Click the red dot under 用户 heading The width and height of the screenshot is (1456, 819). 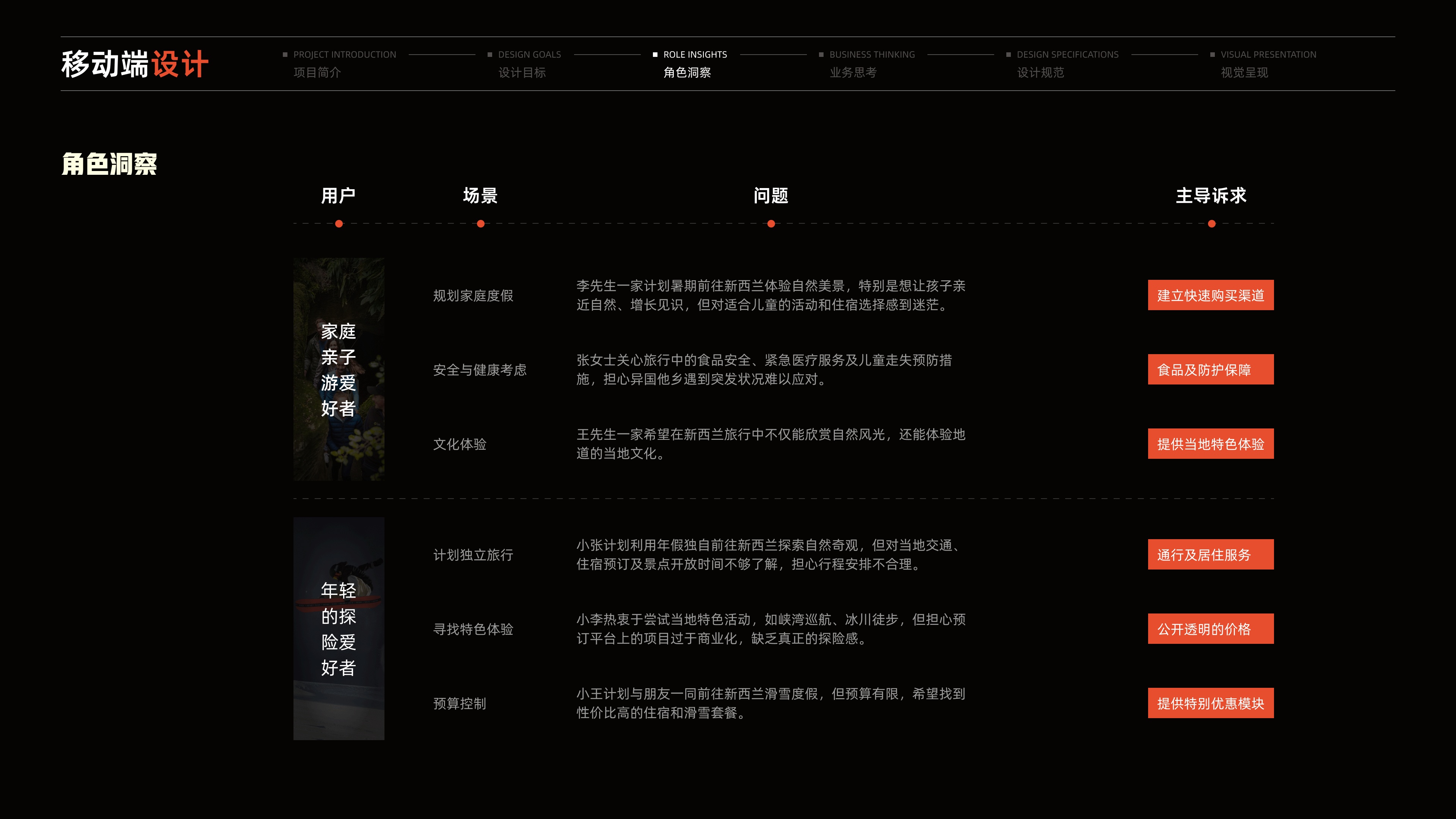(x=339, y=224)
